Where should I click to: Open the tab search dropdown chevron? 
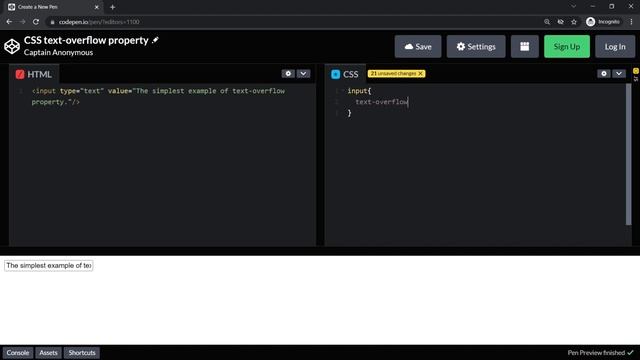click(573, 7)
